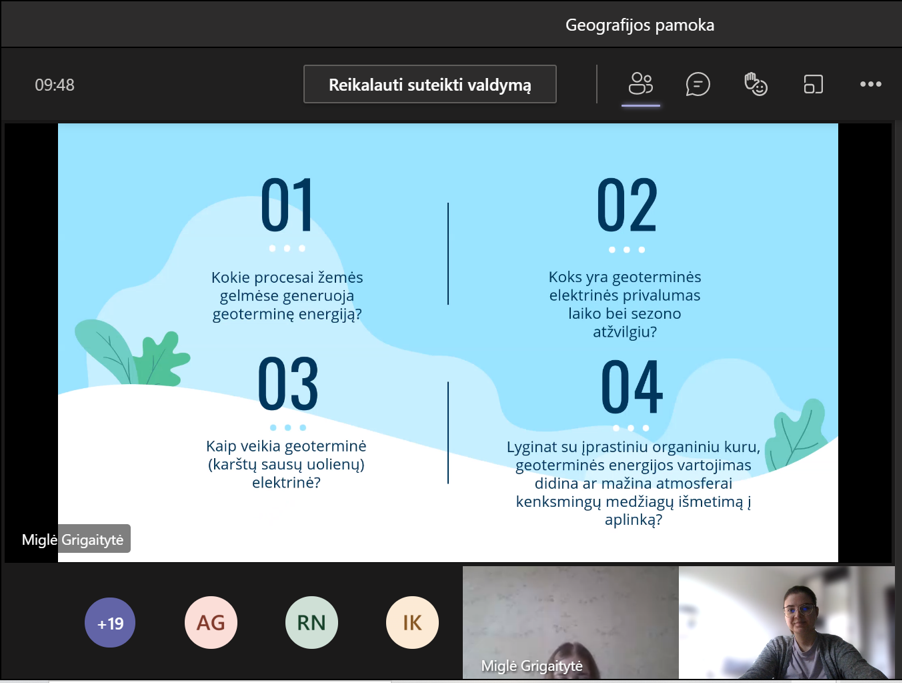
Task: Open the raise hand reactions icon
Action: click(x=755, y=84)
